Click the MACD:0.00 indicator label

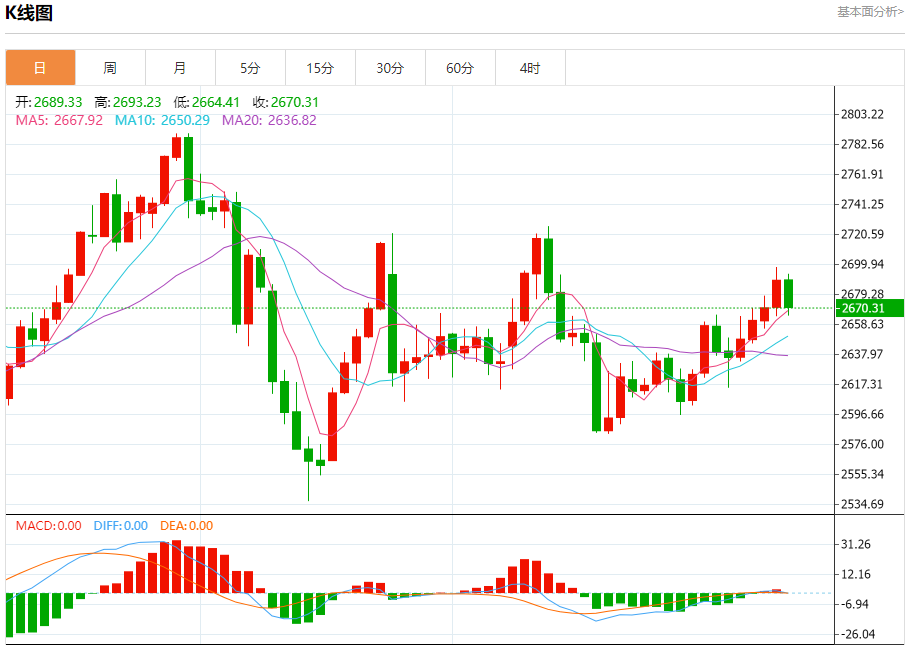(x=49, y=526)
